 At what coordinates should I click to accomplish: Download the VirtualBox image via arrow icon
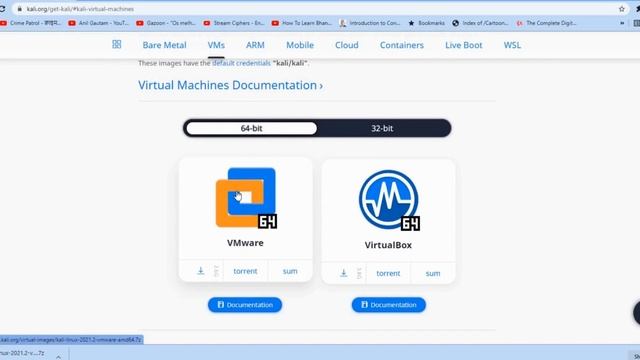(344, 273)
